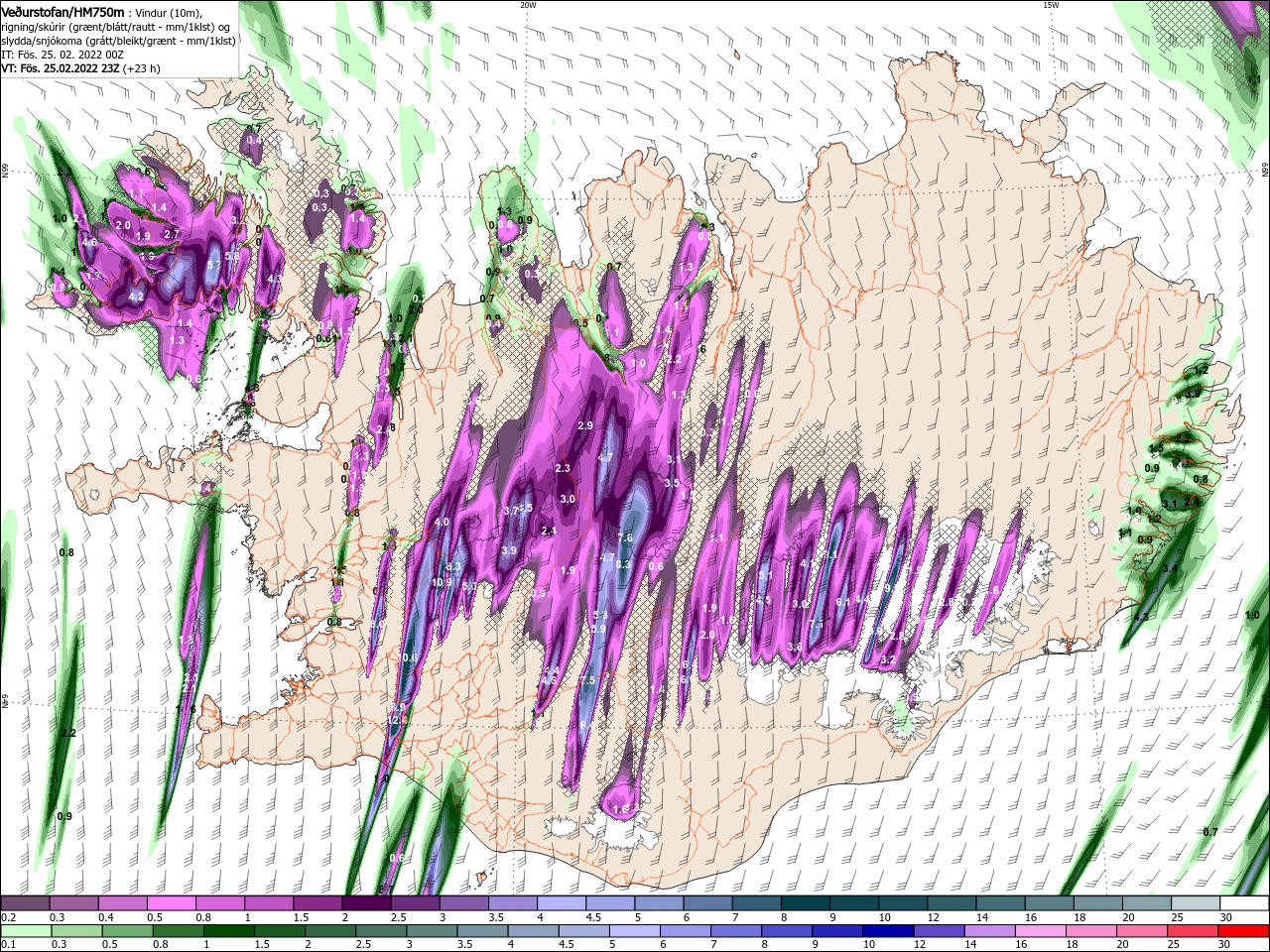Click the 7.5 precipitation value on the map
1270x952 pixels.
click(x=587, y=680)
